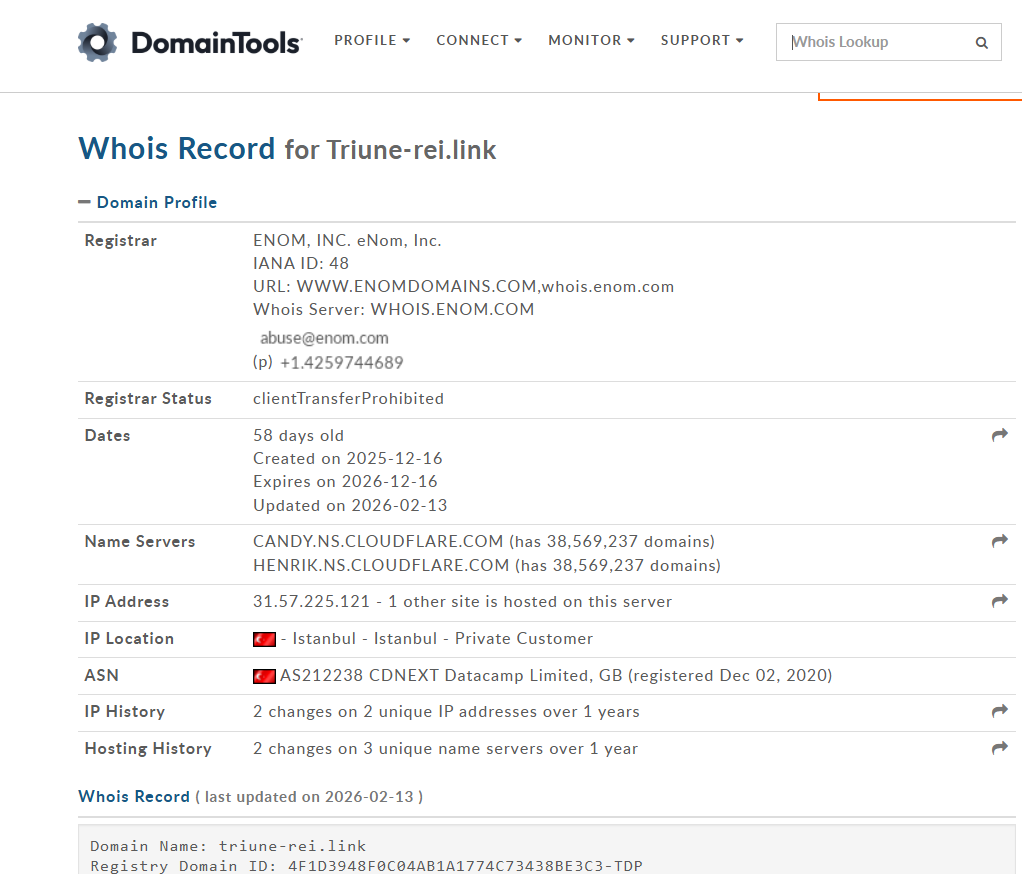Open the SUPPORT dropdown menu
The height and width of the screenshot is (874, 1022).
[702, 40]
